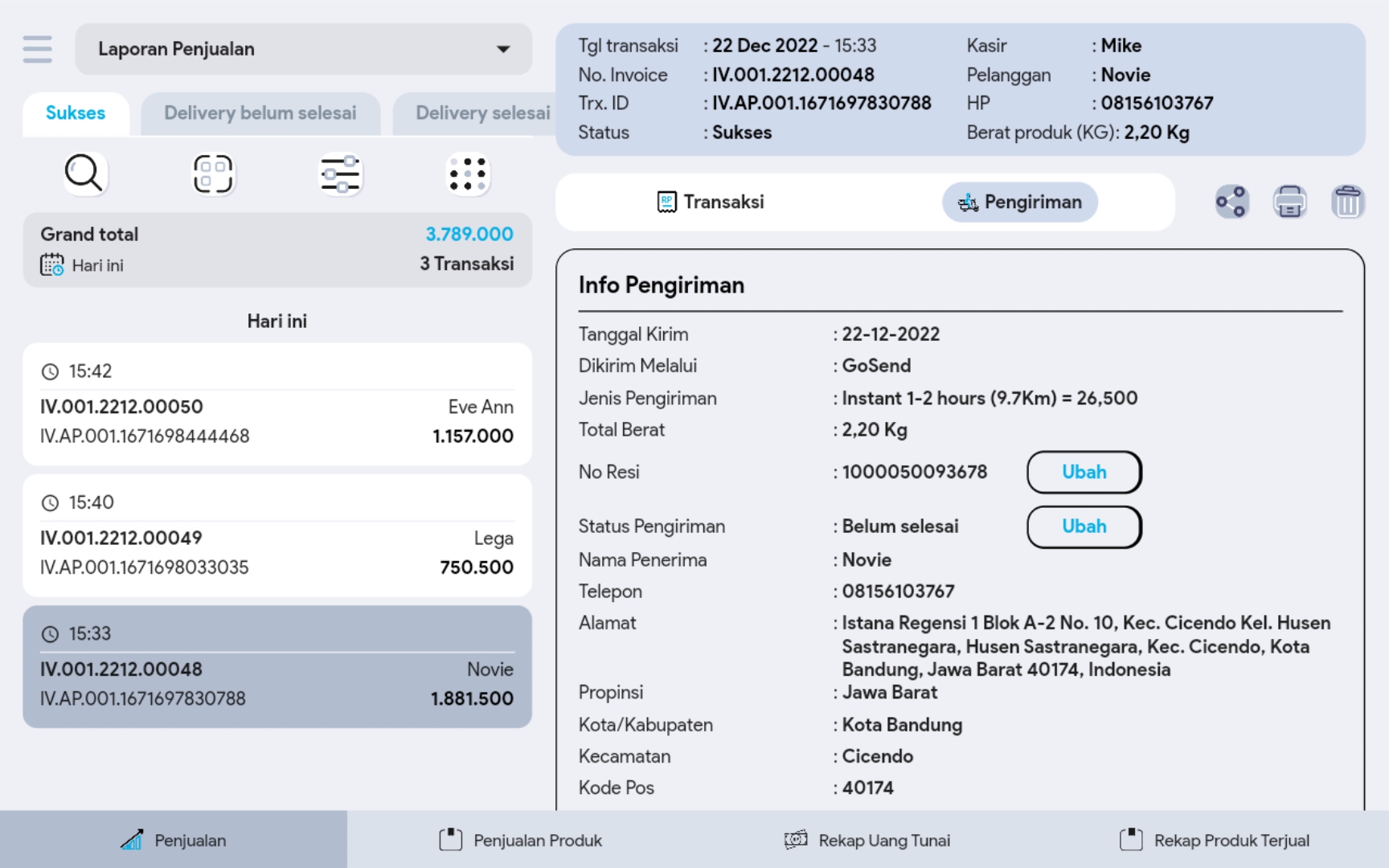Share the invoice via share icon
1389x868 pixels.
point(1231,202)
